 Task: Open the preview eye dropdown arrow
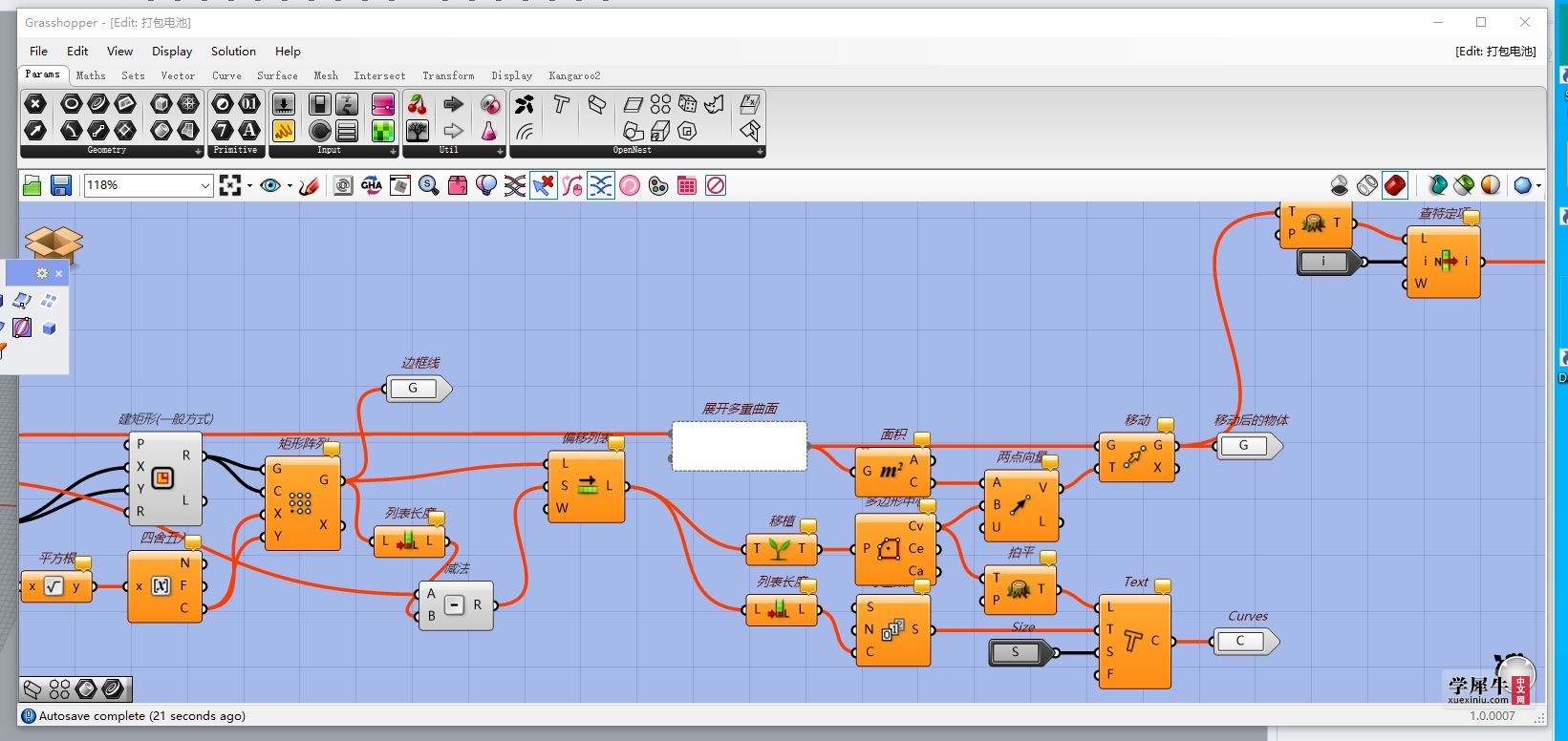[290, 186]
